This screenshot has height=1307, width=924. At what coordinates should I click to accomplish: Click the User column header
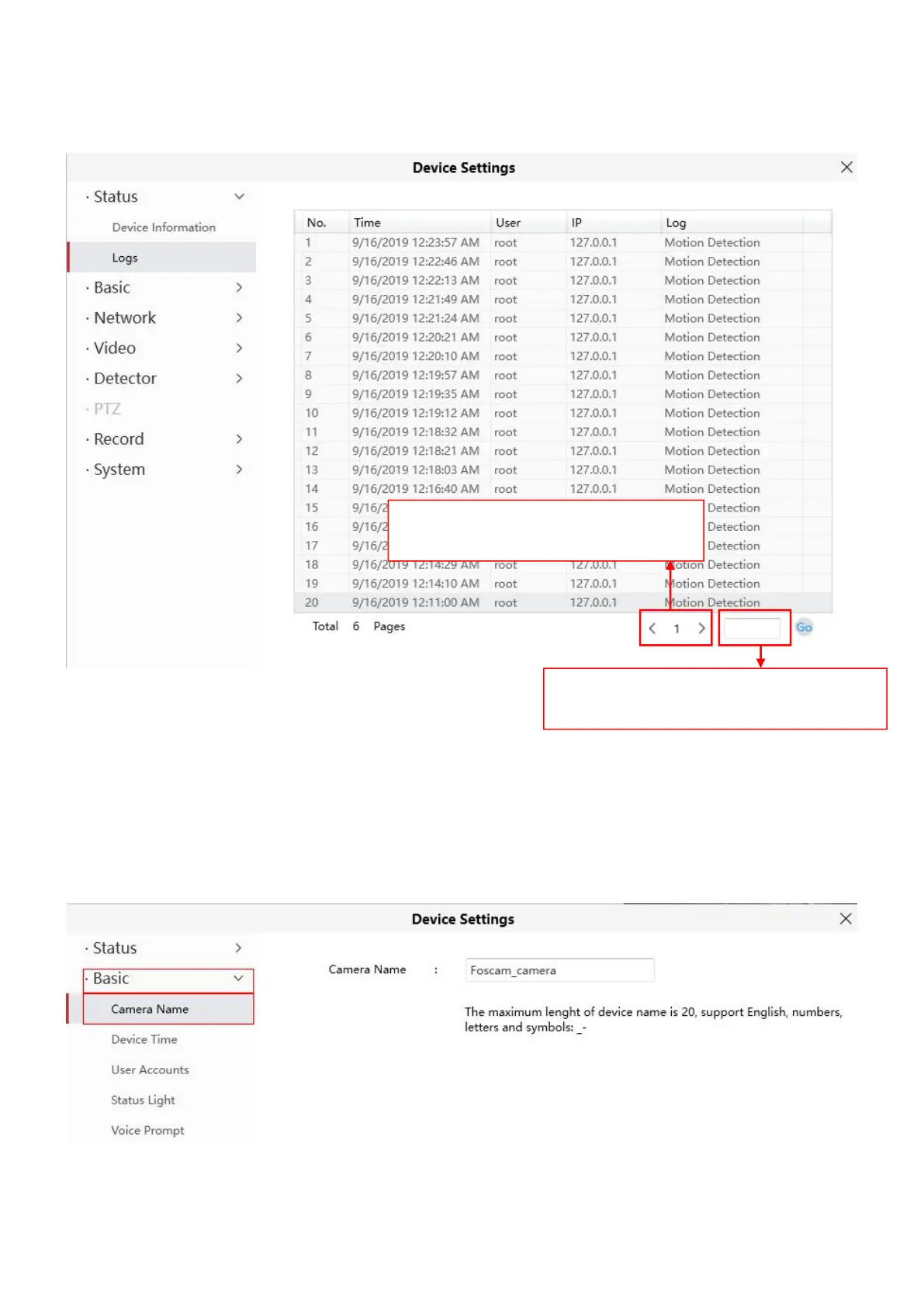coord(528,222)
